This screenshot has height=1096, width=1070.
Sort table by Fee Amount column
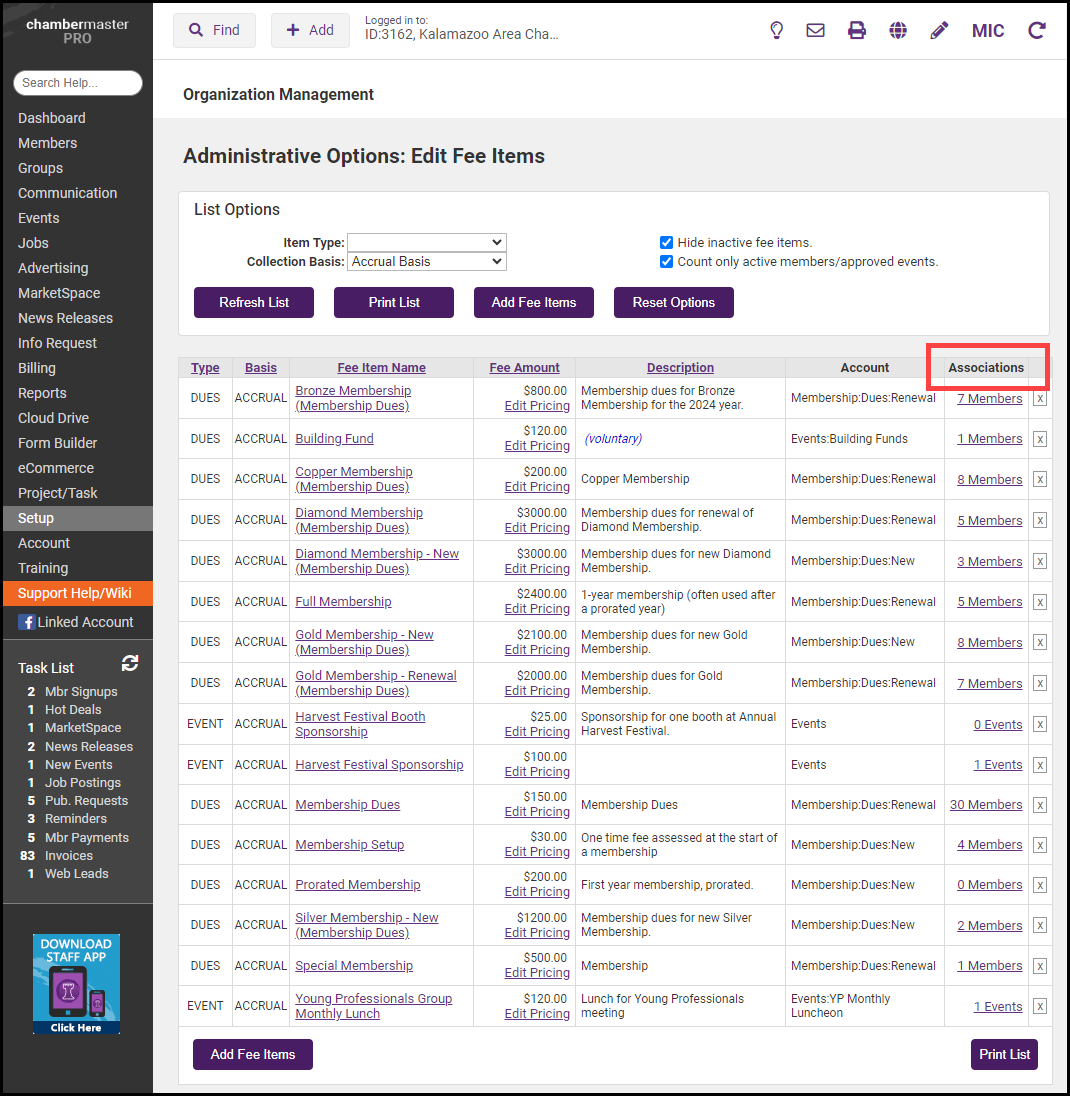point(524,368)
